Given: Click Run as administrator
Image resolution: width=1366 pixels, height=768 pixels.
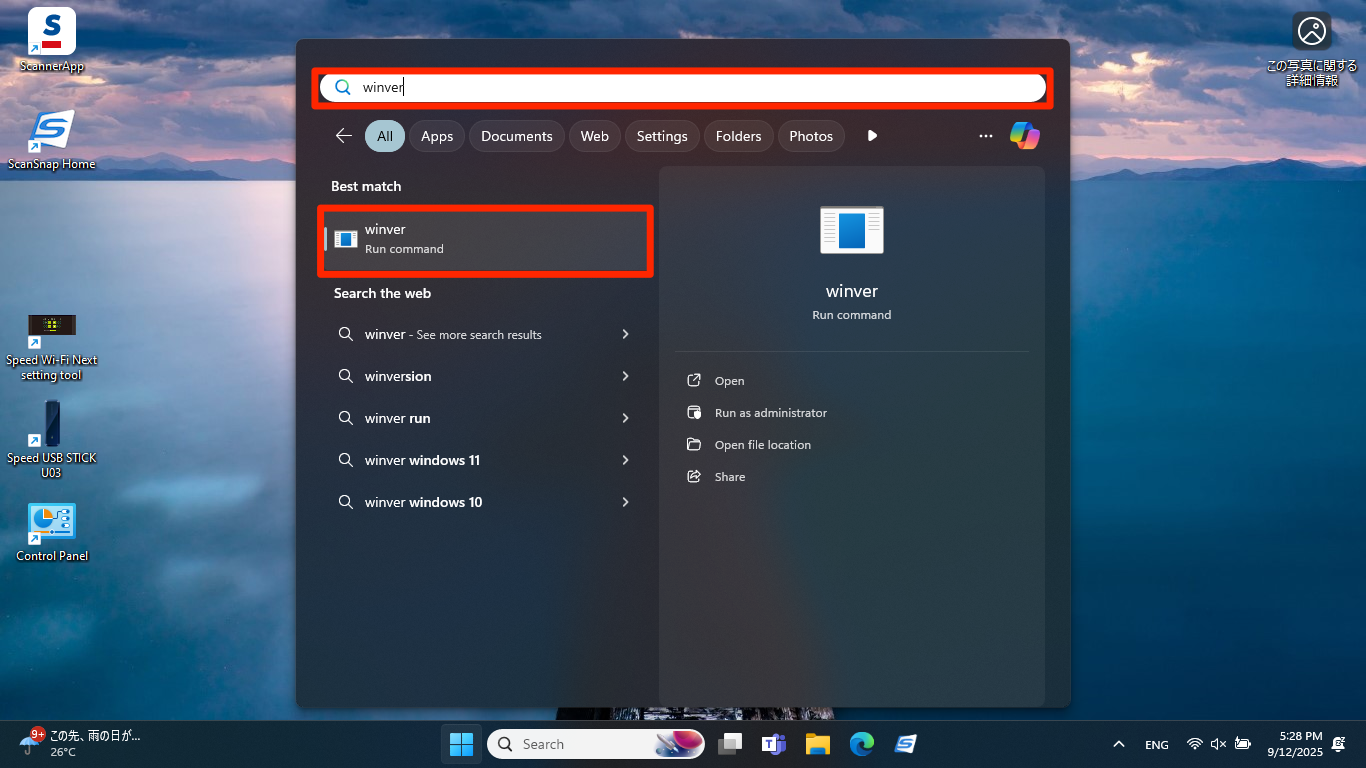Looking at the screenshot, I should [x=770, y=413].
